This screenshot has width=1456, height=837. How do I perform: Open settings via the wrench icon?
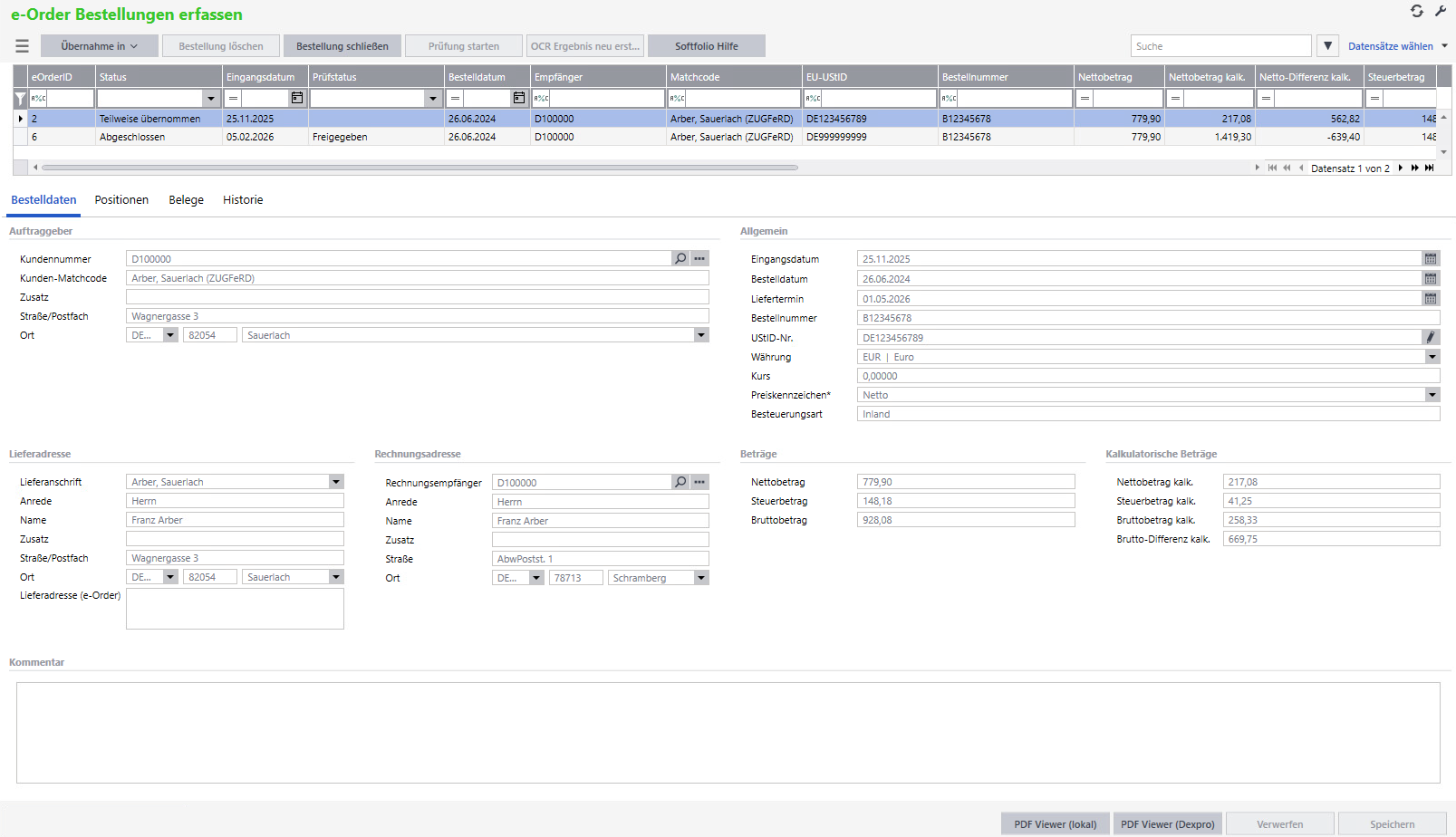click(1441, 11)
